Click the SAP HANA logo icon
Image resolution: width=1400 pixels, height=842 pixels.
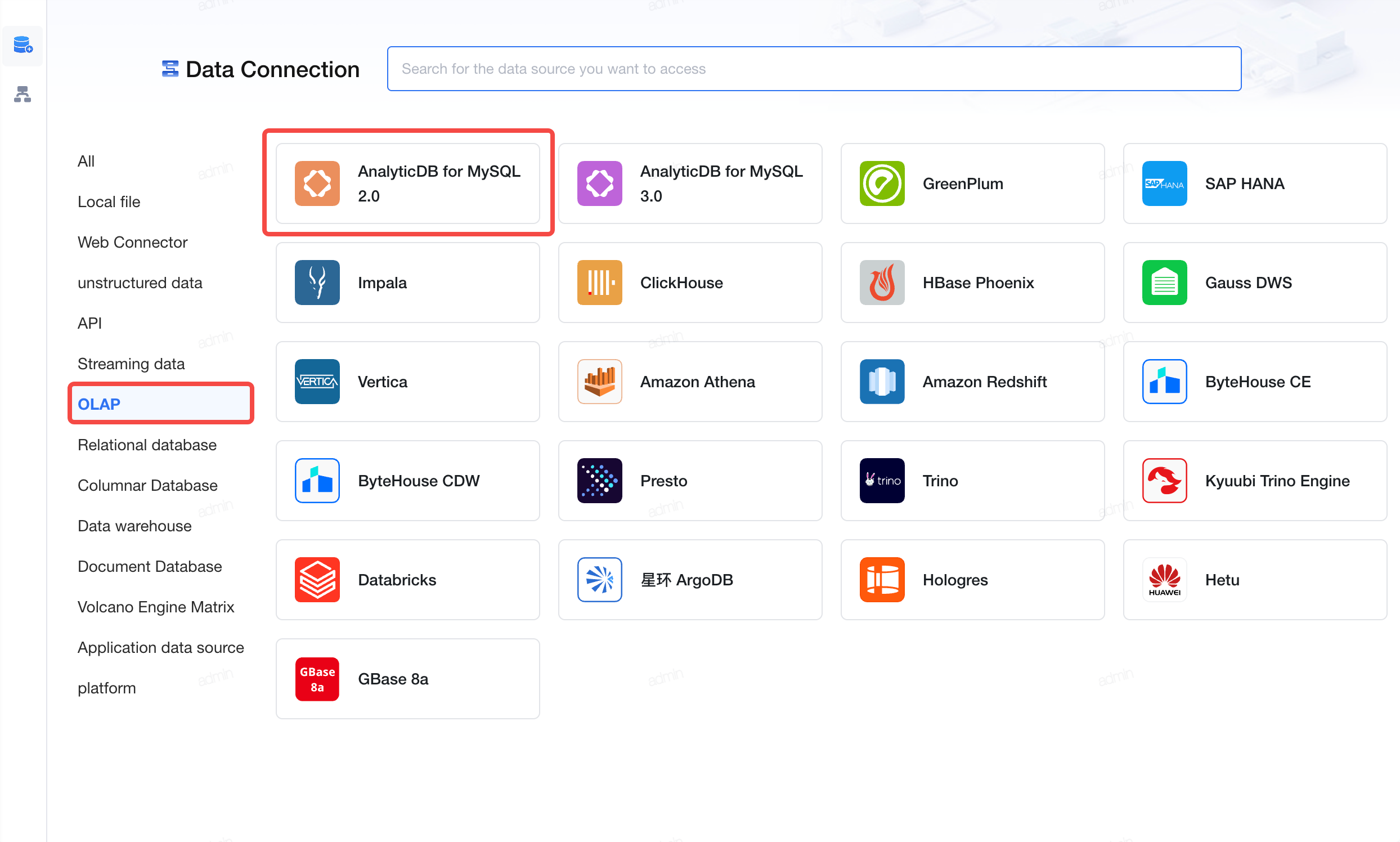[x=1165, y=183]
